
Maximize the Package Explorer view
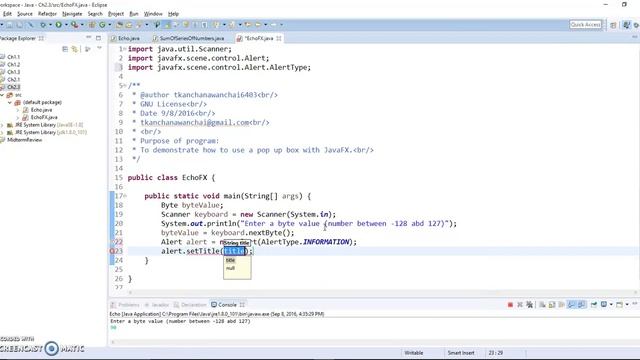pos(98,38)
